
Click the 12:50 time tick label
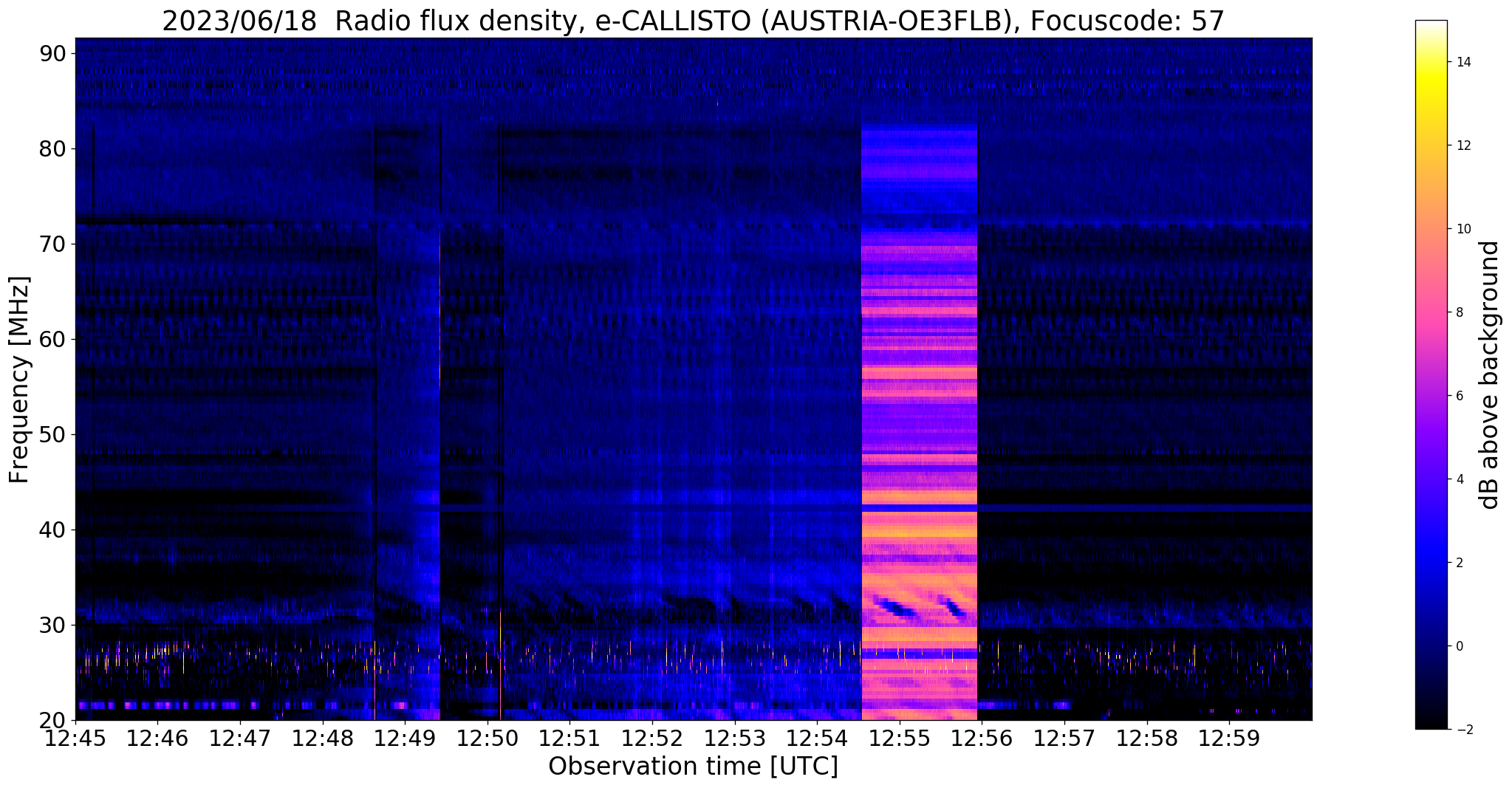[x=488, y=739]
